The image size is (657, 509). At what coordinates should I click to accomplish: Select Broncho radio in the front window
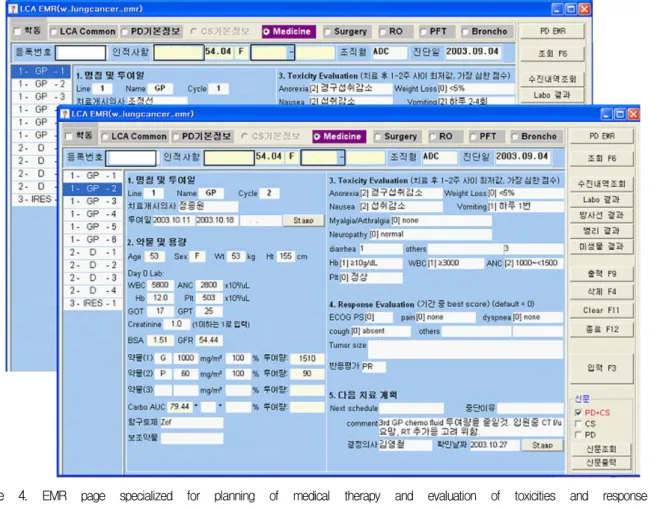pos(515,137)
